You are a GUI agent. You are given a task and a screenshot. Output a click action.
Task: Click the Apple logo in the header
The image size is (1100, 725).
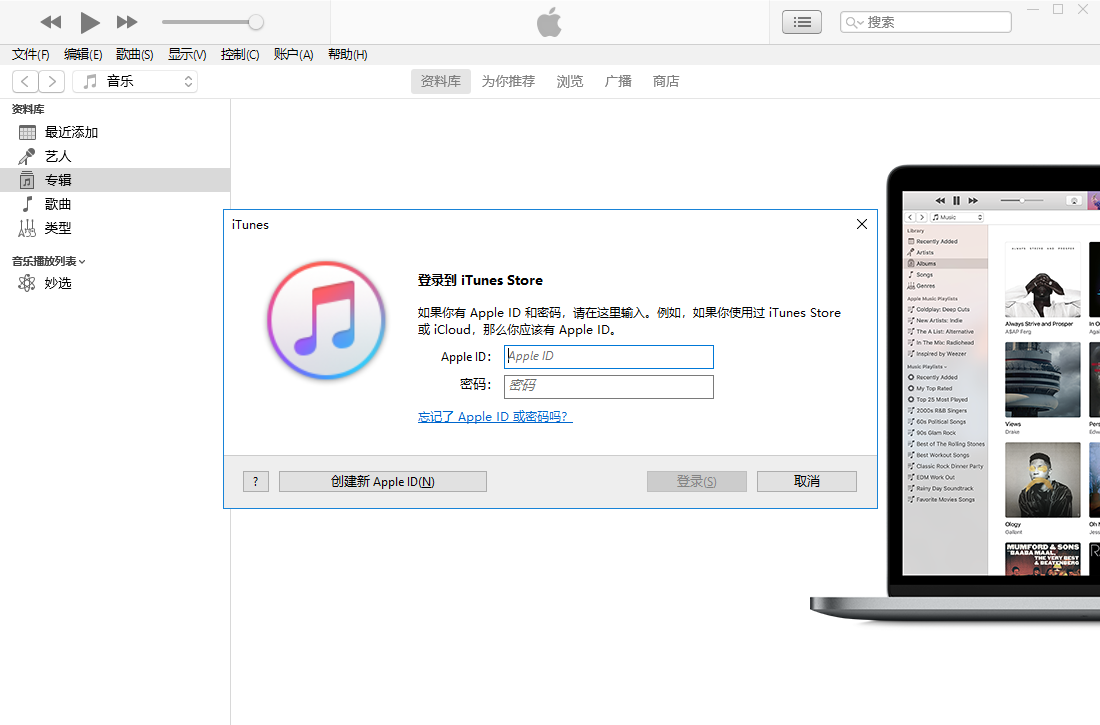click(549, 22)
